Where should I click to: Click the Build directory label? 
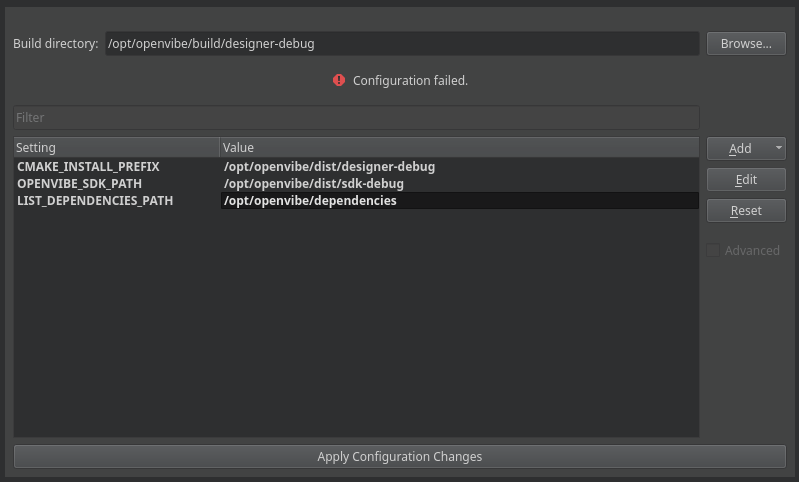56,44
